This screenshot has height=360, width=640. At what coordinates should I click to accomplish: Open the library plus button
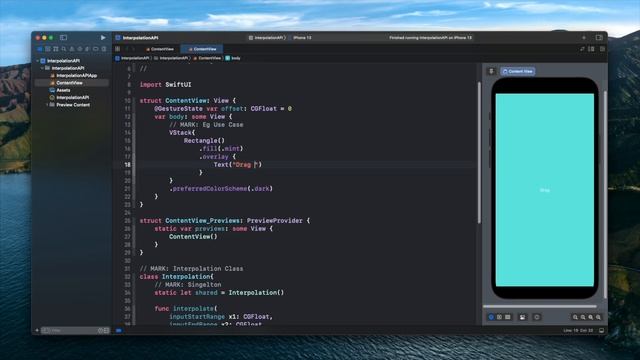point(584,38)
